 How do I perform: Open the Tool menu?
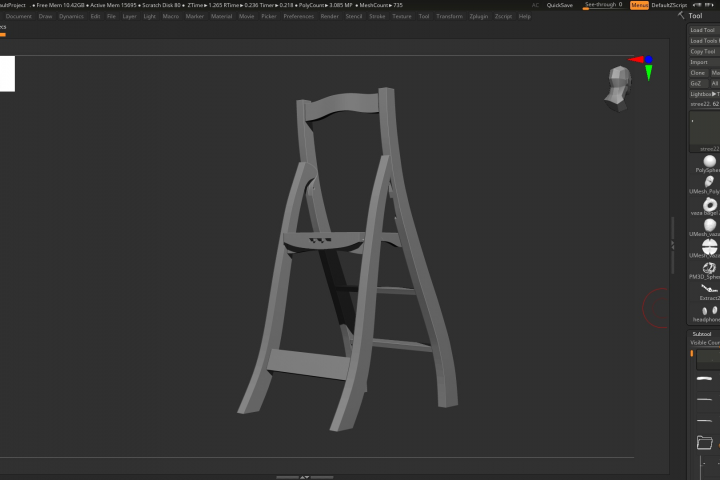coord(424,16)
